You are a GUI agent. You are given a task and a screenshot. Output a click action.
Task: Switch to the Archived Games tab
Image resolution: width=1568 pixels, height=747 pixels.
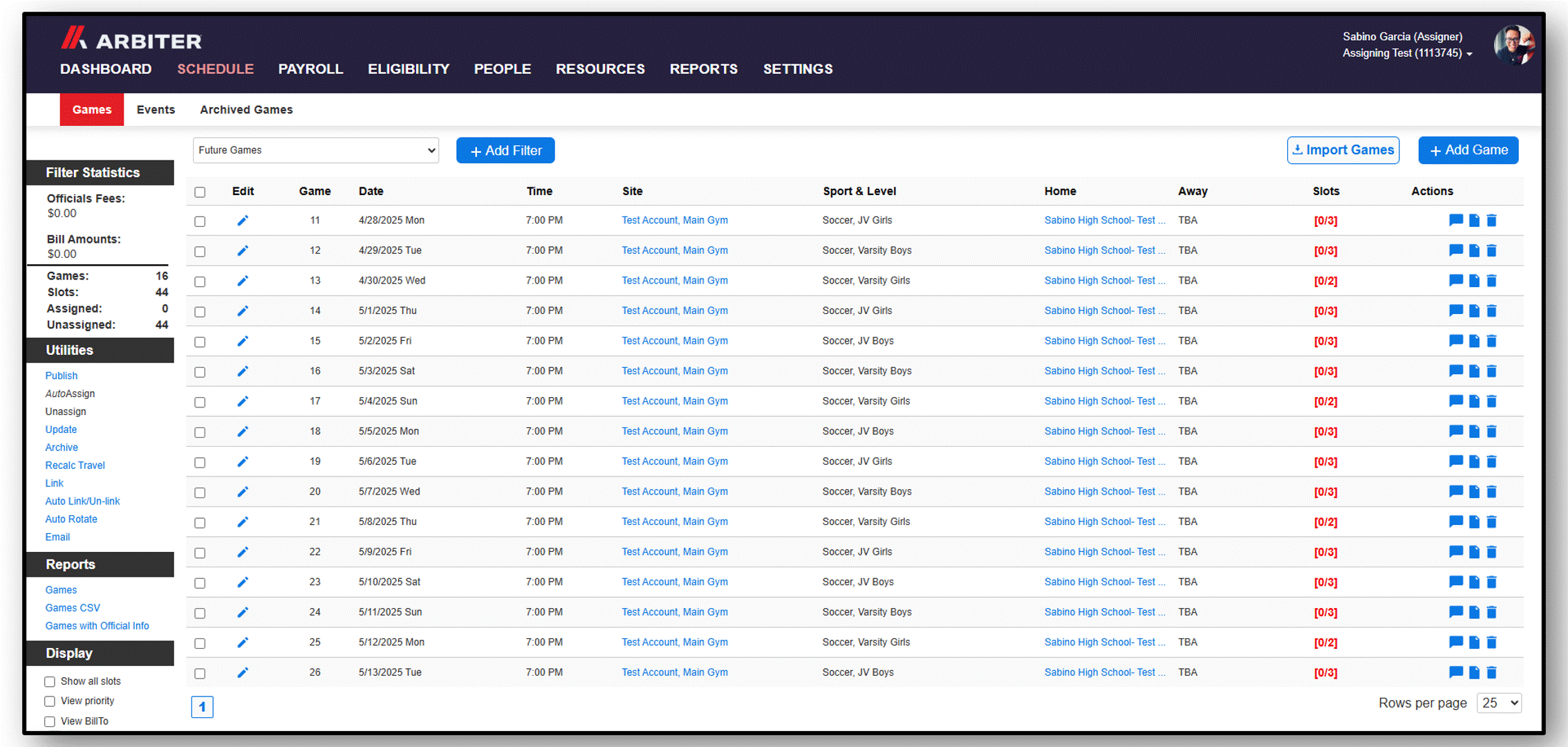tap(246, 110)
